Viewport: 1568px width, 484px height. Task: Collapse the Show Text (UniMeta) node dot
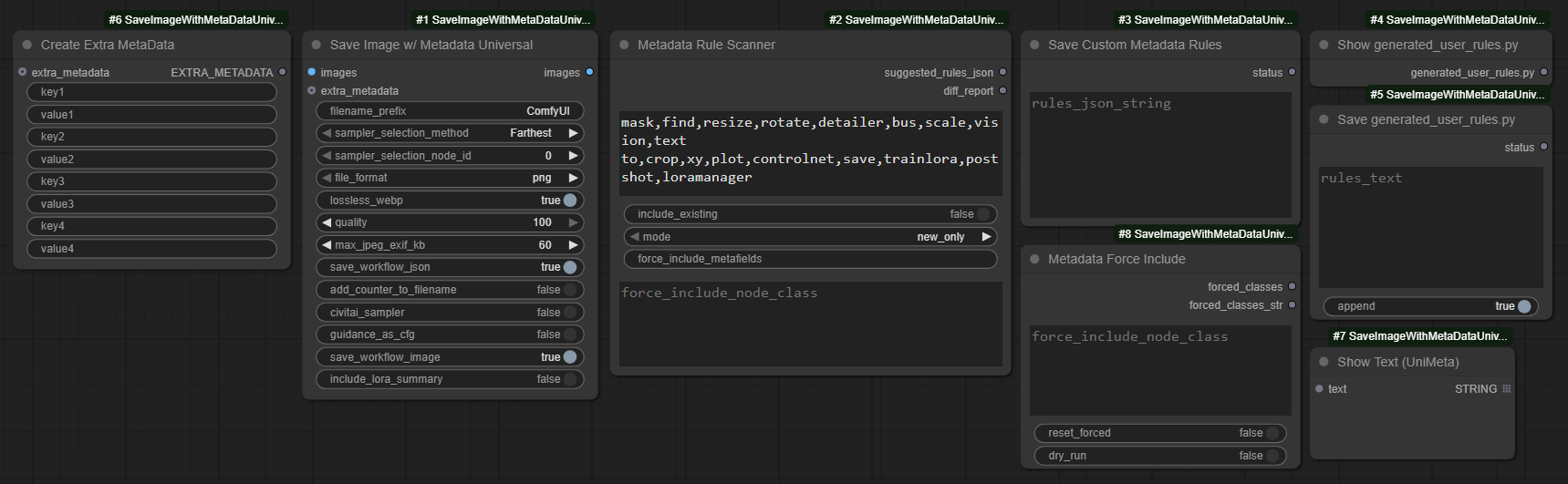click(x=1324, y=362)
